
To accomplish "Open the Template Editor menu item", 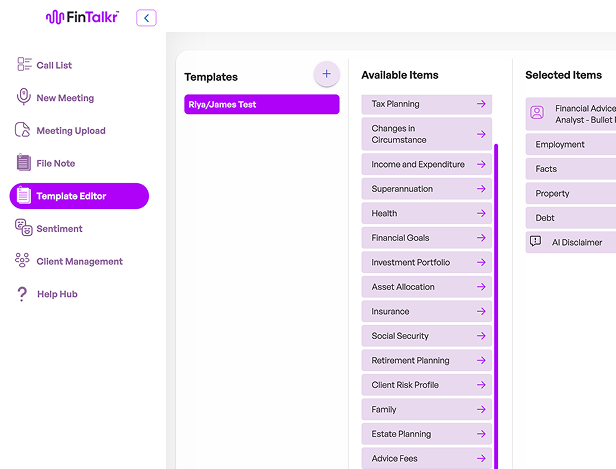I will pos(79,196).
